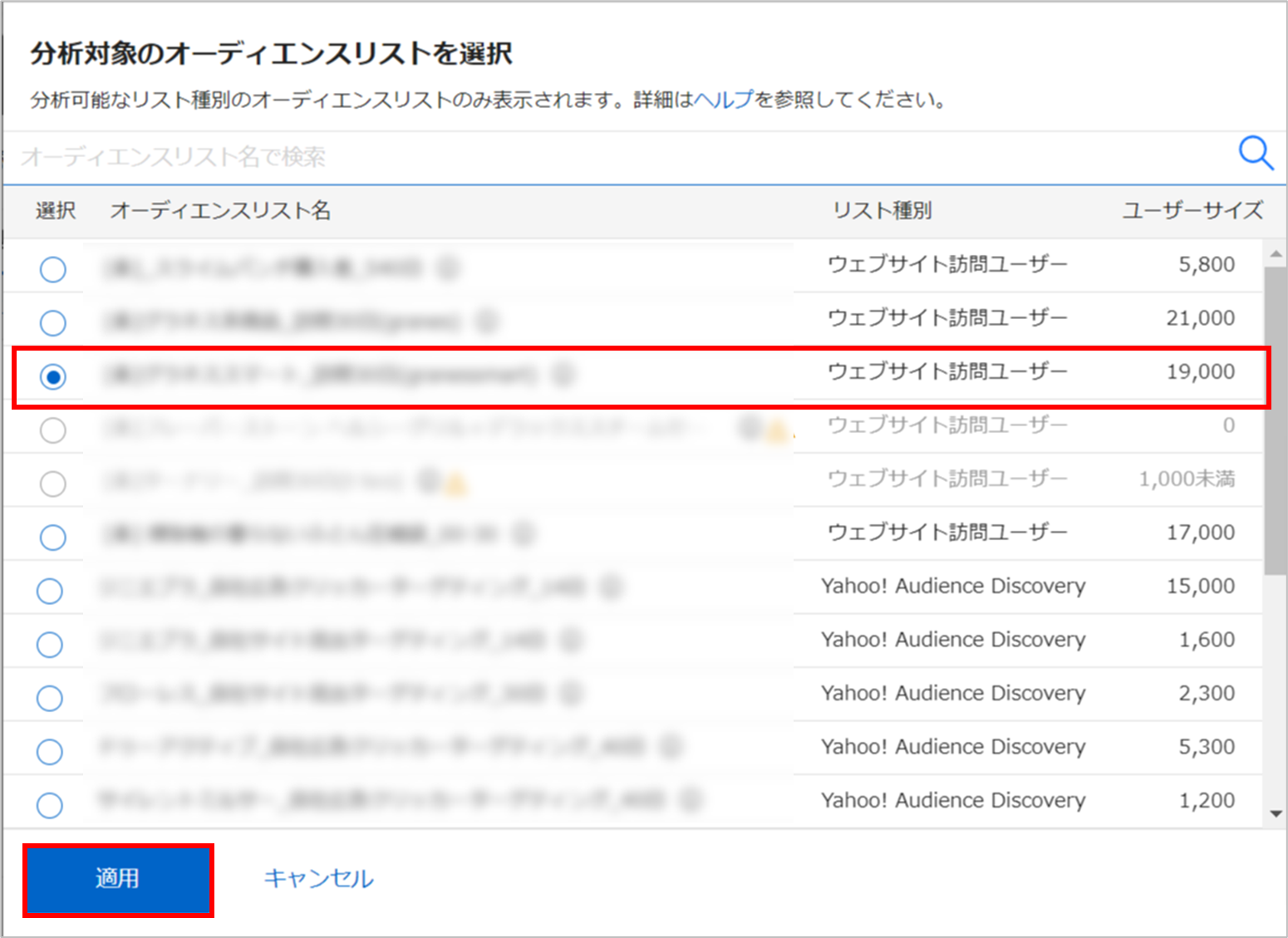The height and width of the screenshot is (938, 1288).
Task: Click the リスト種別 column header
Action: click(x=882, y=210)
